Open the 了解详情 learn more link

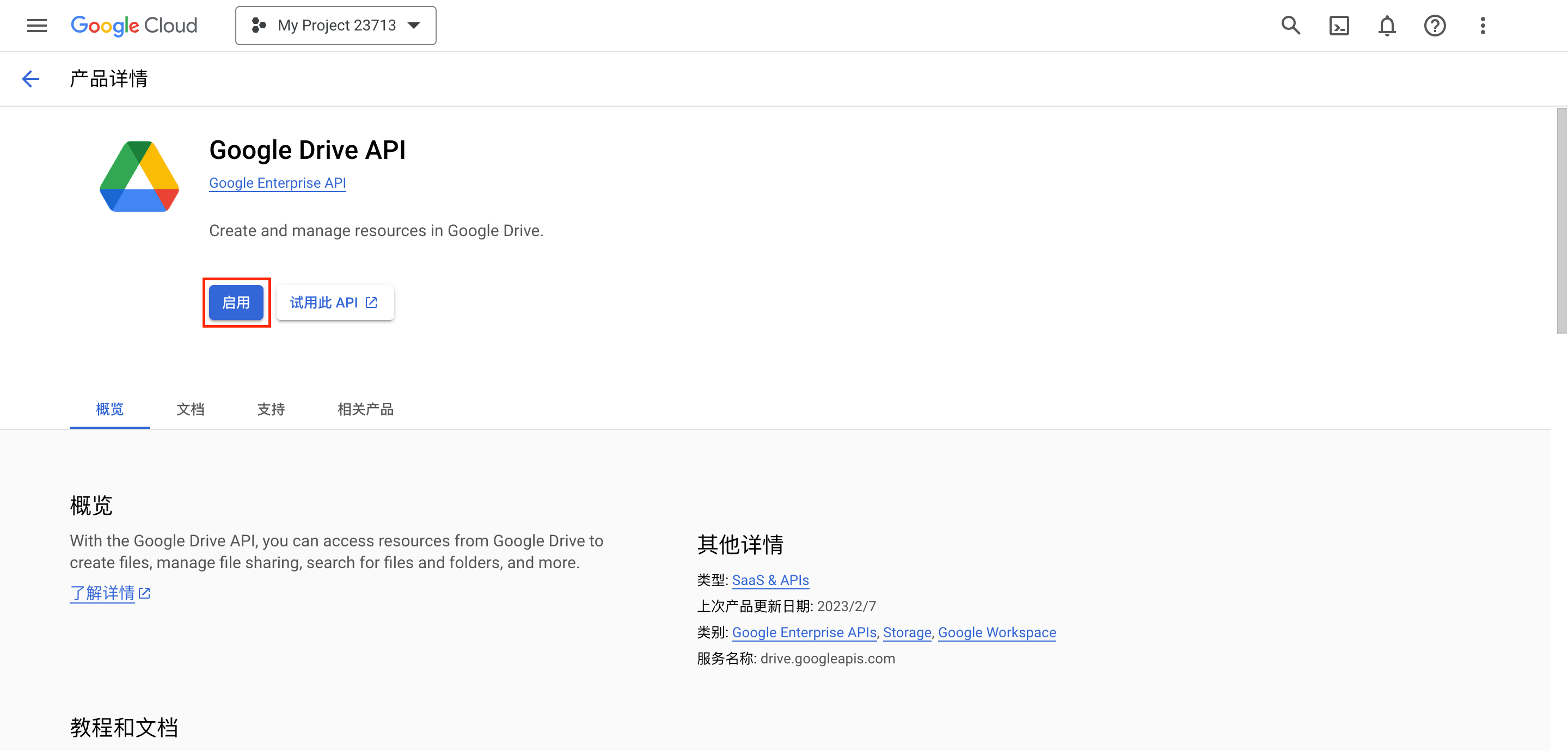coord(110,593)
